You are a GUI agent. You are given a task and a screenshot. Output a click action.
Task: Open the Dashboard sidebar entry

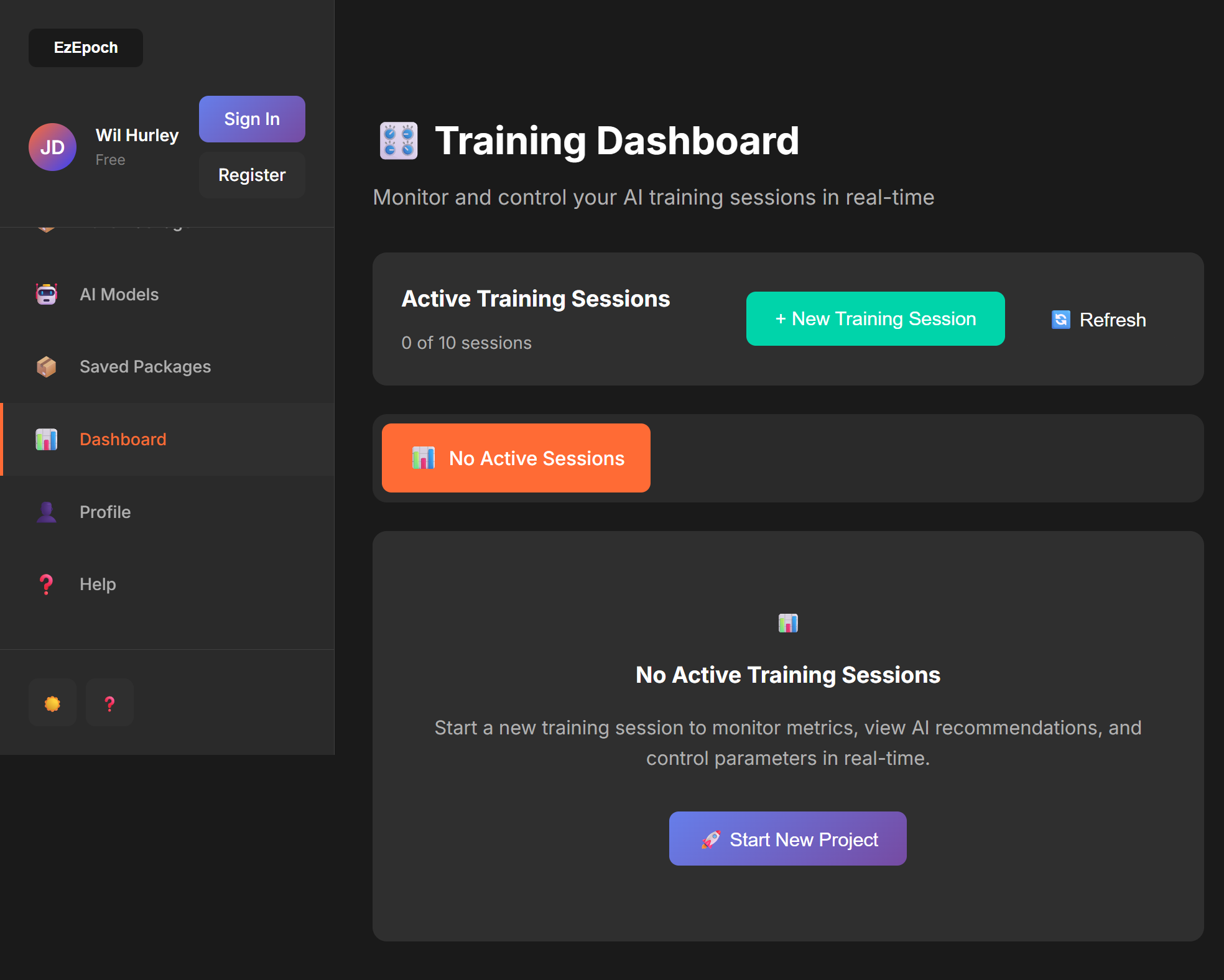pos(123,439)
